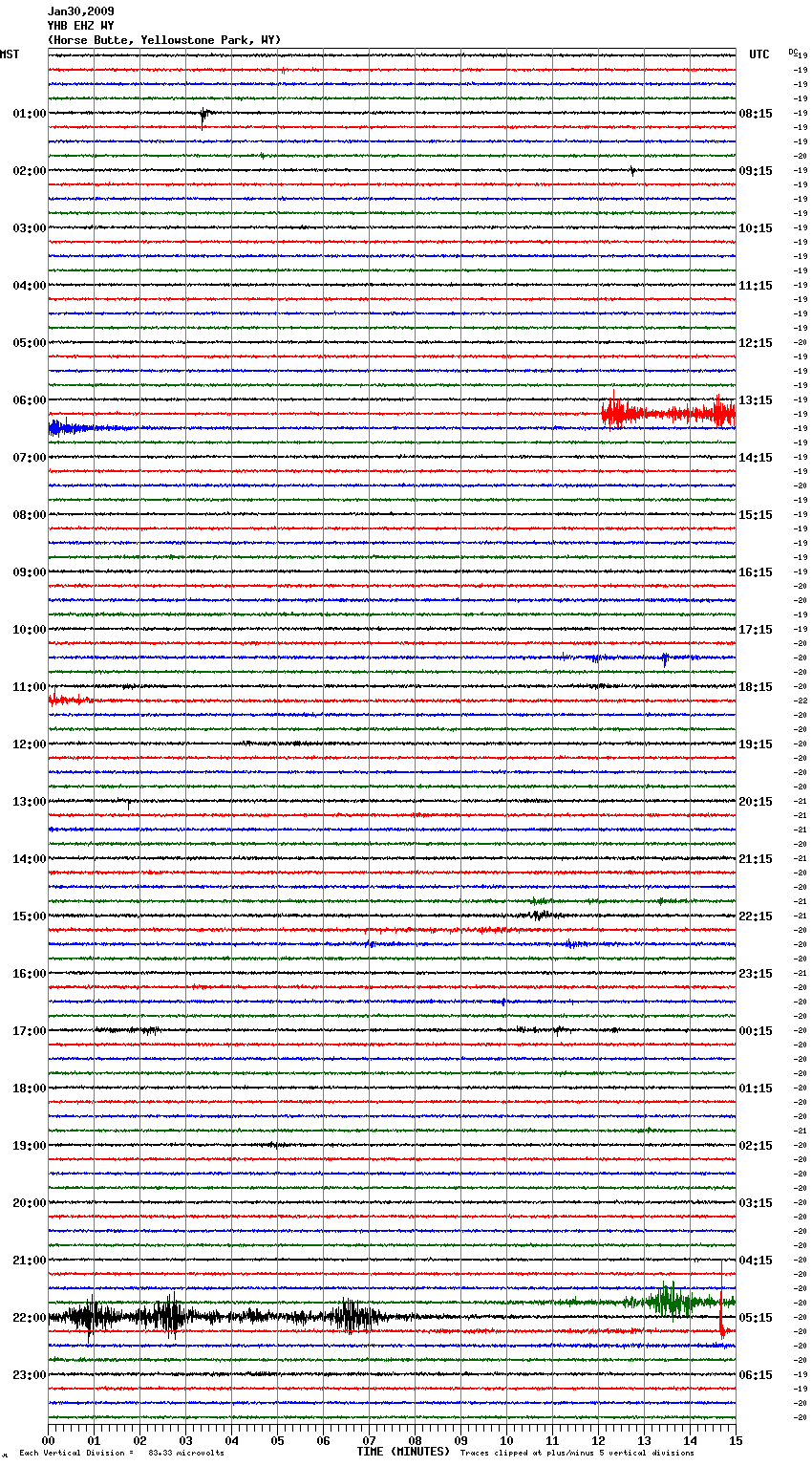Click the large red burst on the 06:15 trace
The width and height of the screenshot is (812, 1466).
tap(669, 414)
